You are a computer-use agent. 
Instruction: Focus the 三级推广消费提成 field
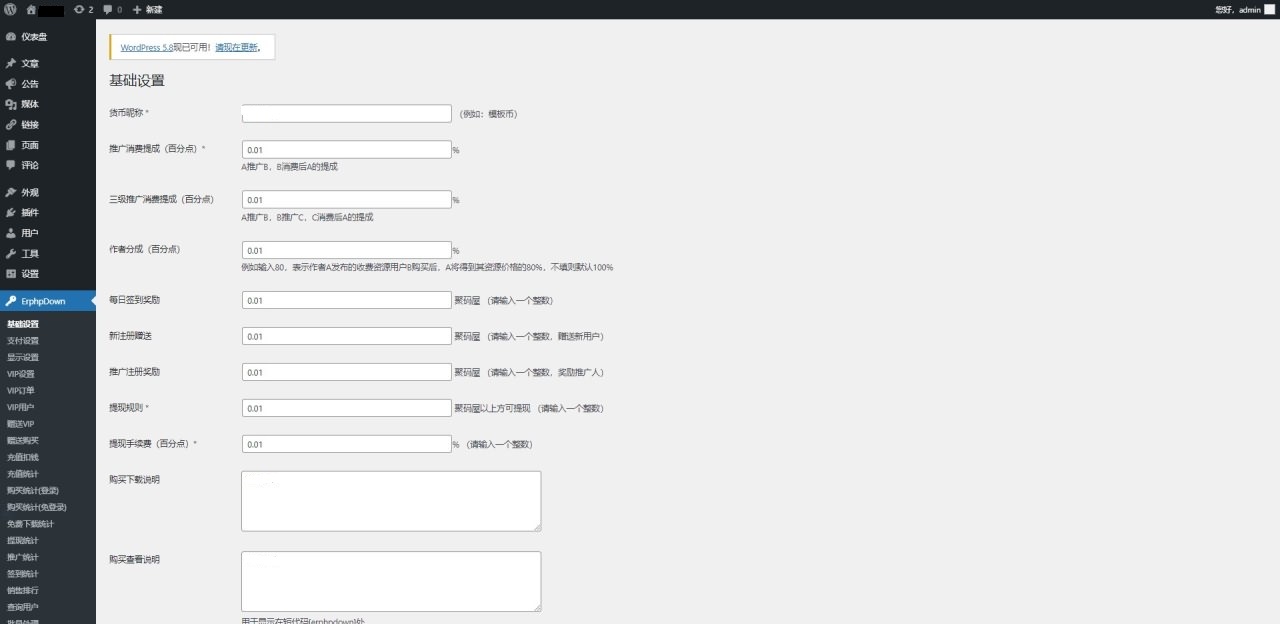pyautogui.click(x=347, y=200)
